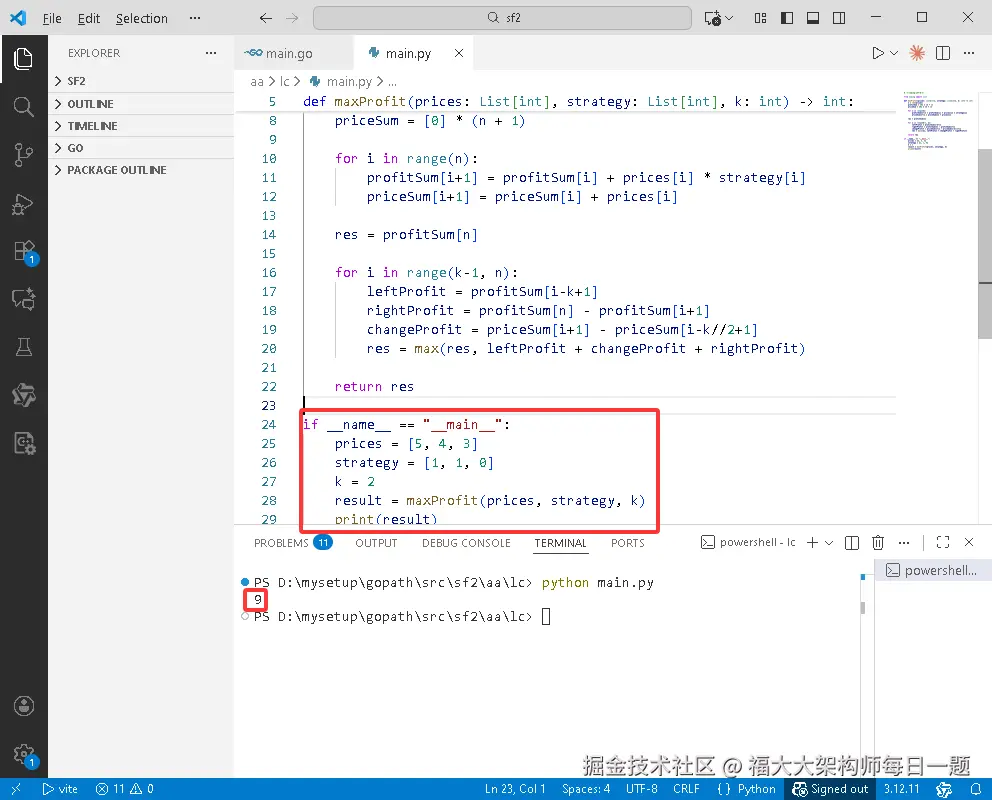Change encoding via UTF-8
992x800 pixels.
[642, 789]
